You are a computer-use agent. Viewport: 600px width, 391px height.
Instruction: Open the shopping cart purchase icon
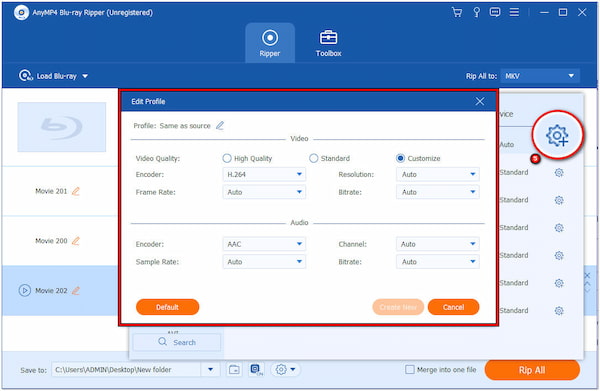(x=457, y=13)
